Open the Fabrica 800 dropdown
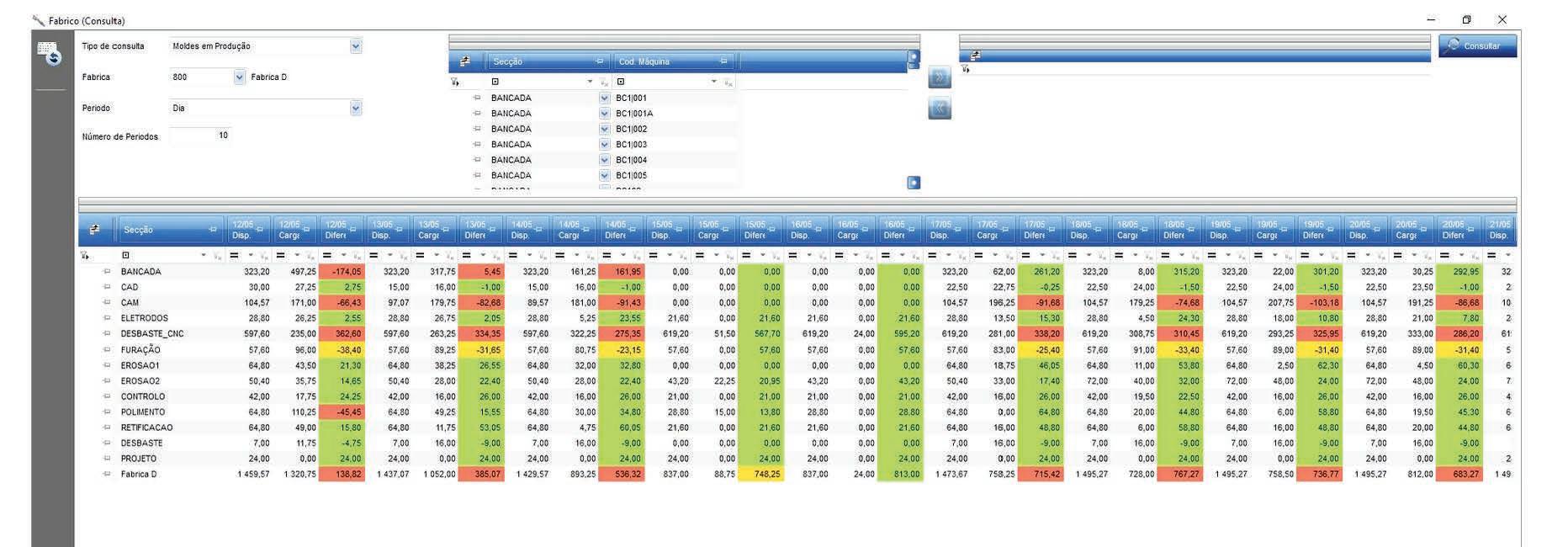 (239, 77)
